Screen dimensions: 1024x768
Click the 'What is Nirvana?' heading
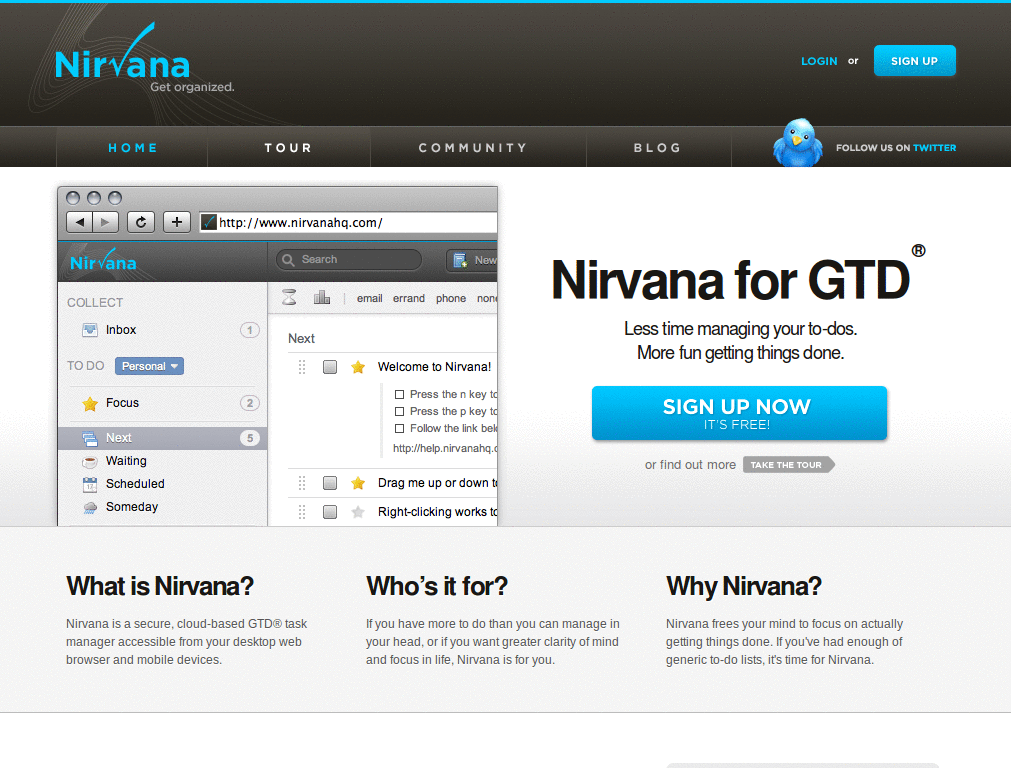tap(160, 586)
